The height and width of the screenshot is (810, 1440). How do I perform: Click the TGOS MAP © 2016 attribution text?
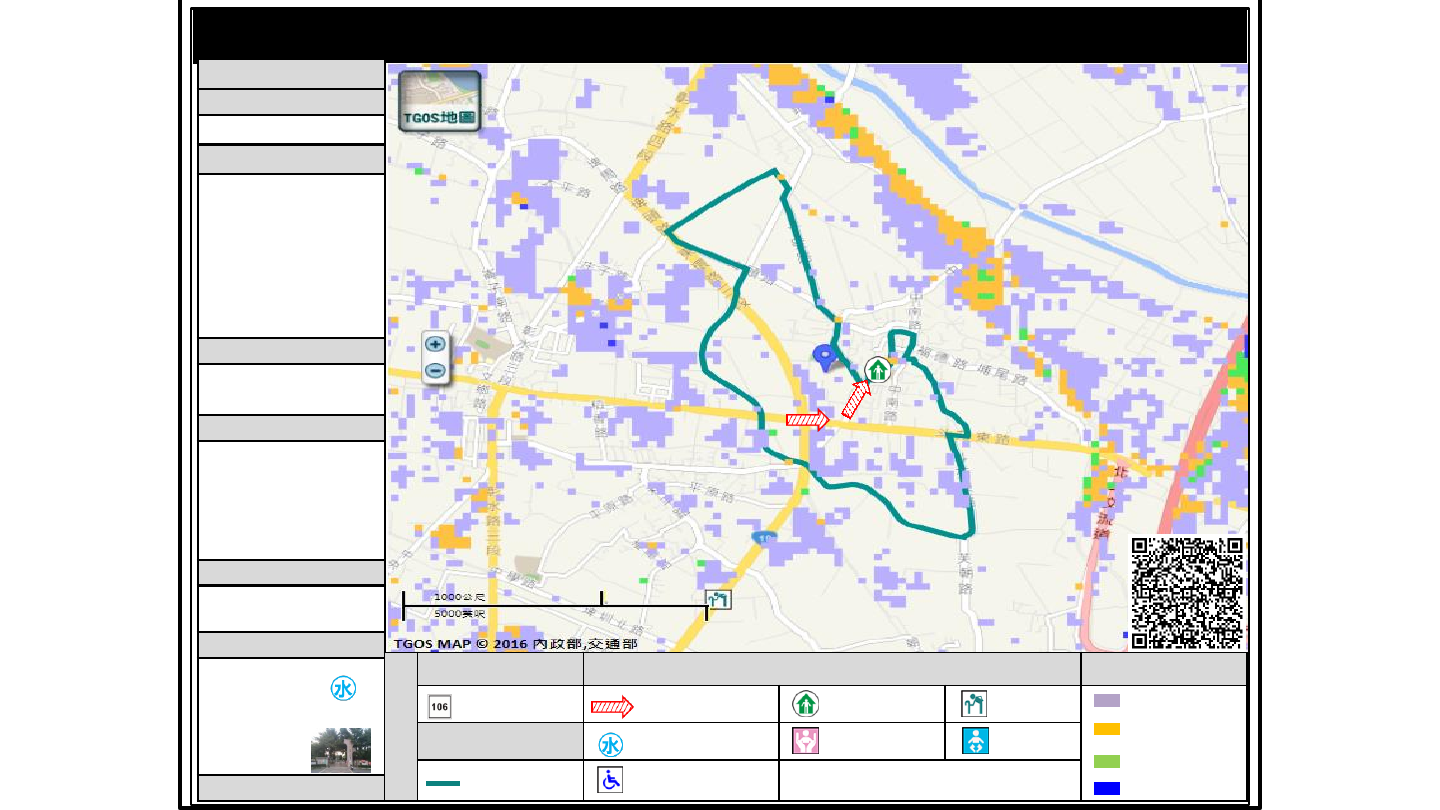[515, 644]
